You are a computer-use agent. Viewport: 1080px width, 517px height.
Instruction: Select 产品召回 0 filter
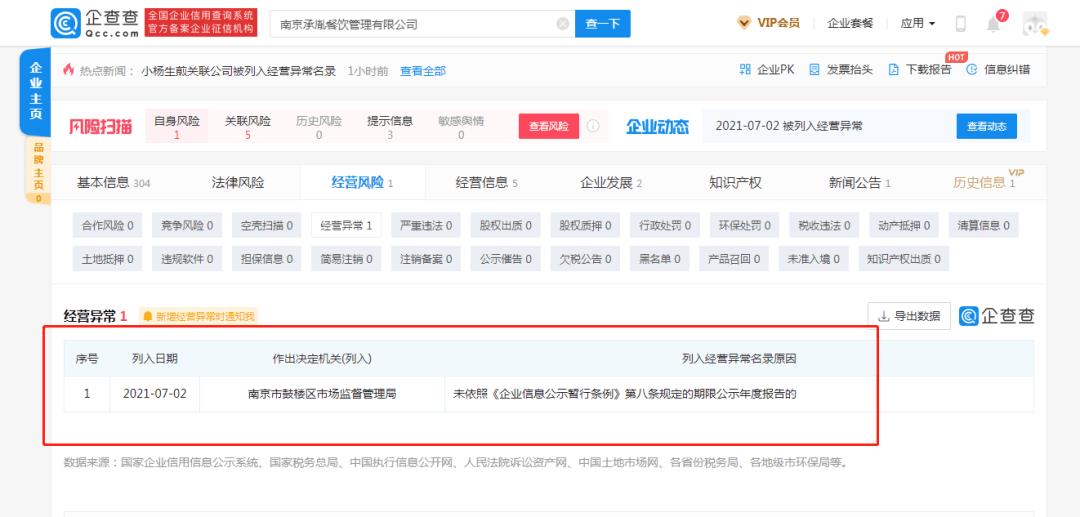734,259
